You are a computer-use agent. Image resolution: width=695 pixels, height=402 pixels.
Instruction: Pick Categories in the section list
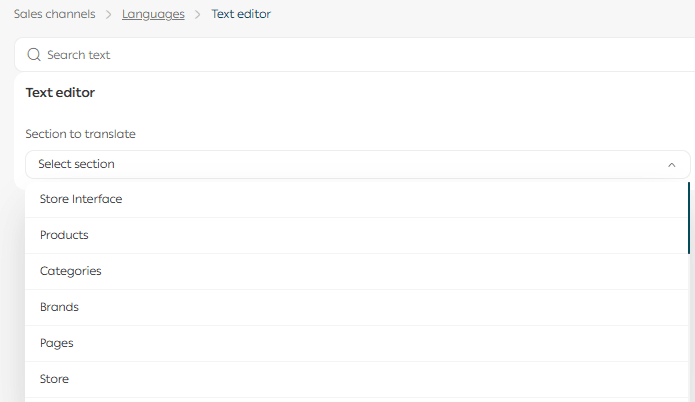point(71,271)
